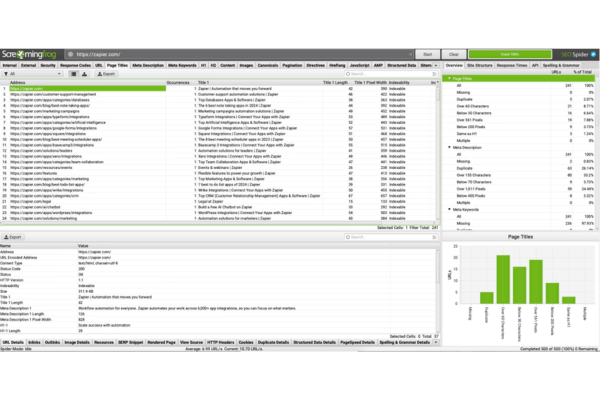Select Over 155 Characters under Meta Description
The height and width of the screenshot is (400, 600).
point(519,175)
